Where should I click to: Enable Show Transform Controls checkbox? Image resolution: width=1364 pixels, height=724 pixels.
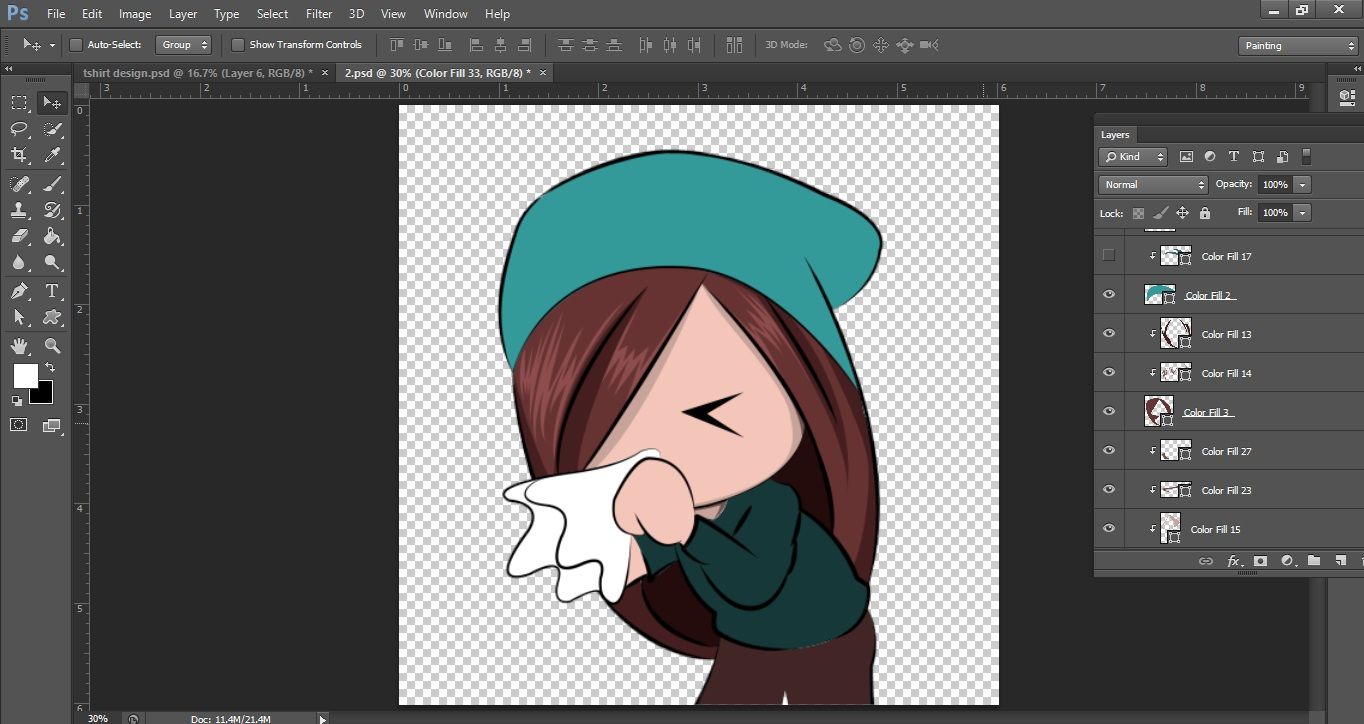tap(238, 45)
